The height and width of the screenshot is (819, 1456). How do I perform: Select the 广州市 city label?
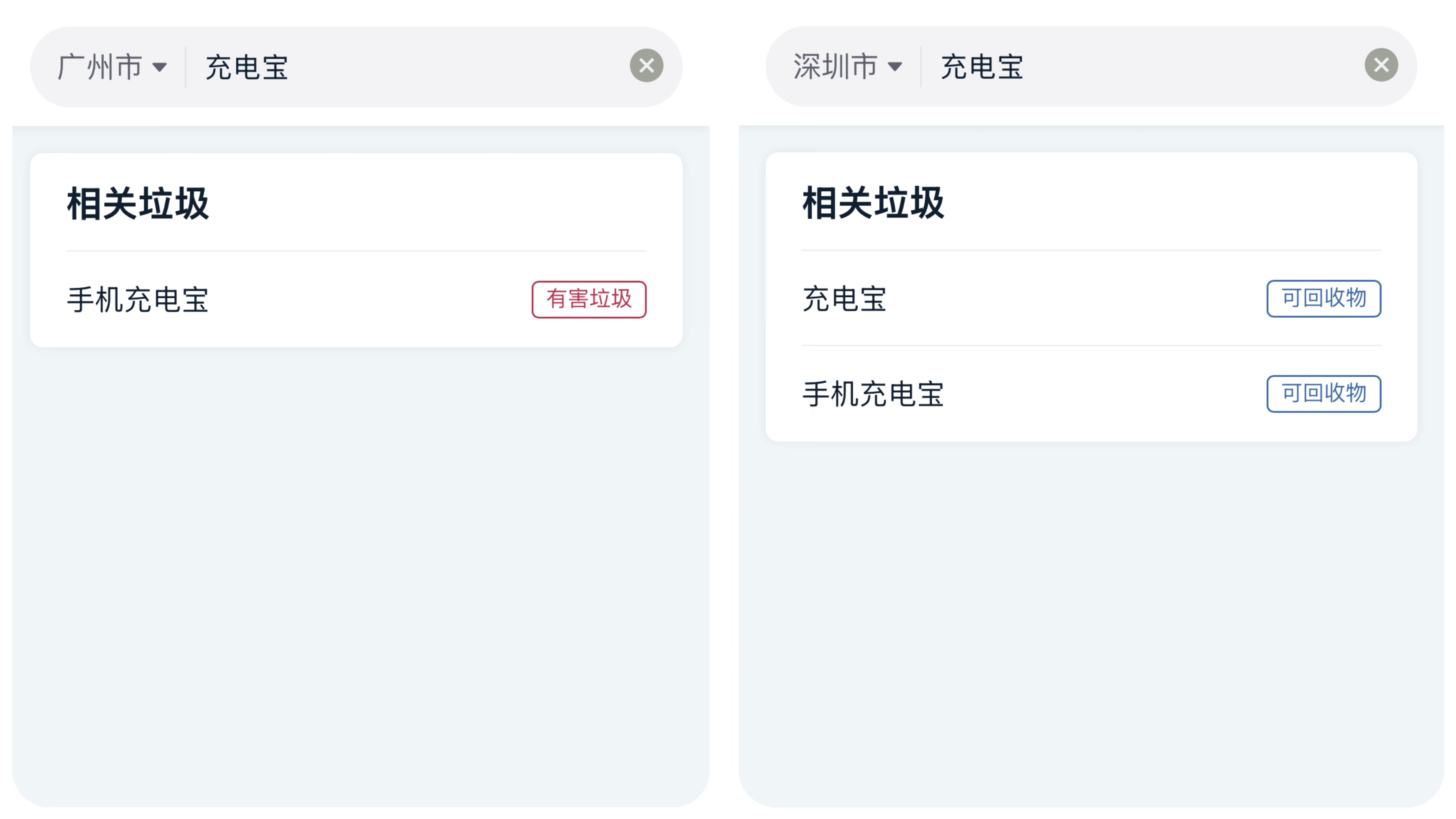[x=100, y=67]
